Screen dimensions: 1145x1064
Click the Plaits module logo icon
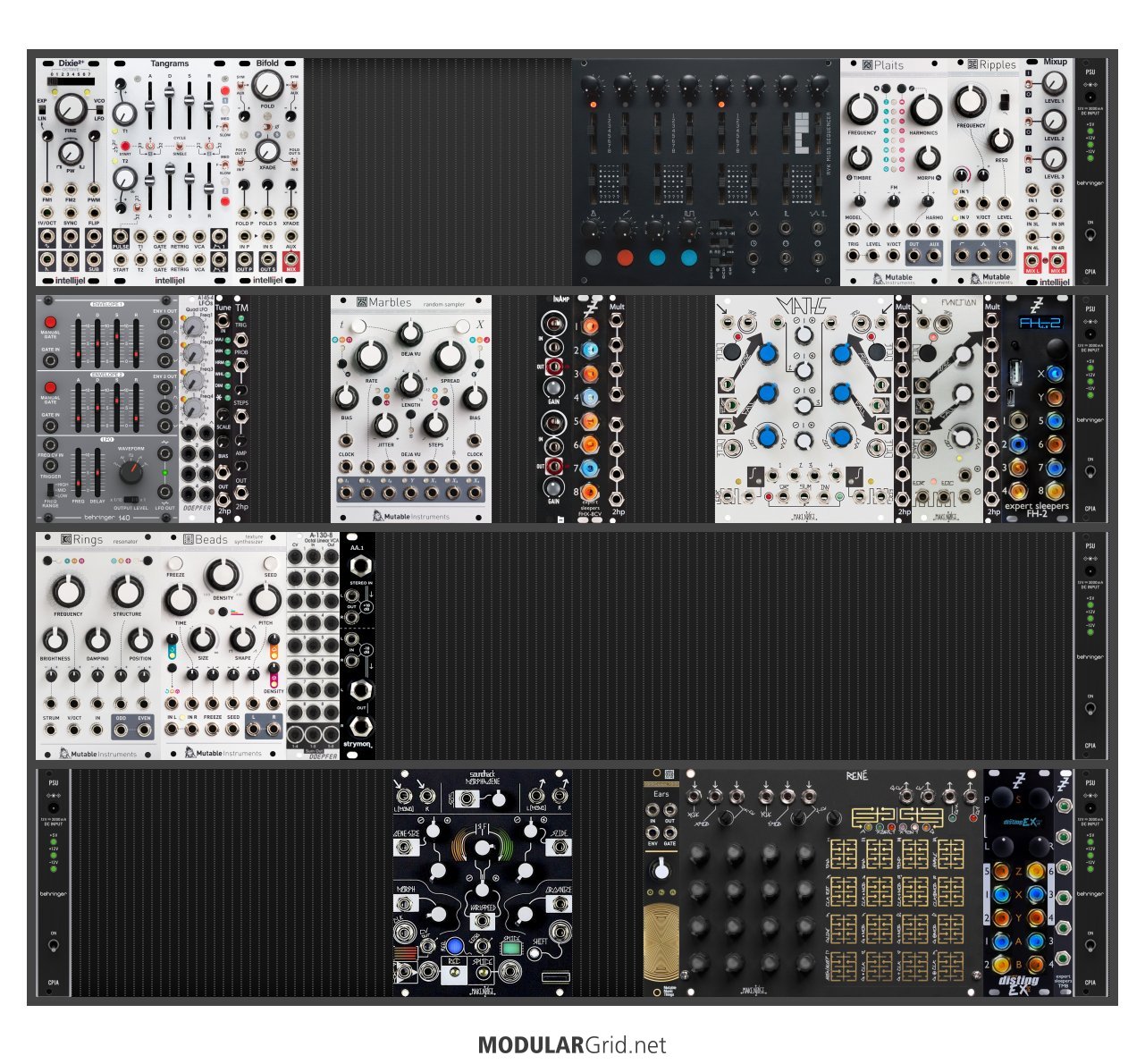(x=867, y=65)
